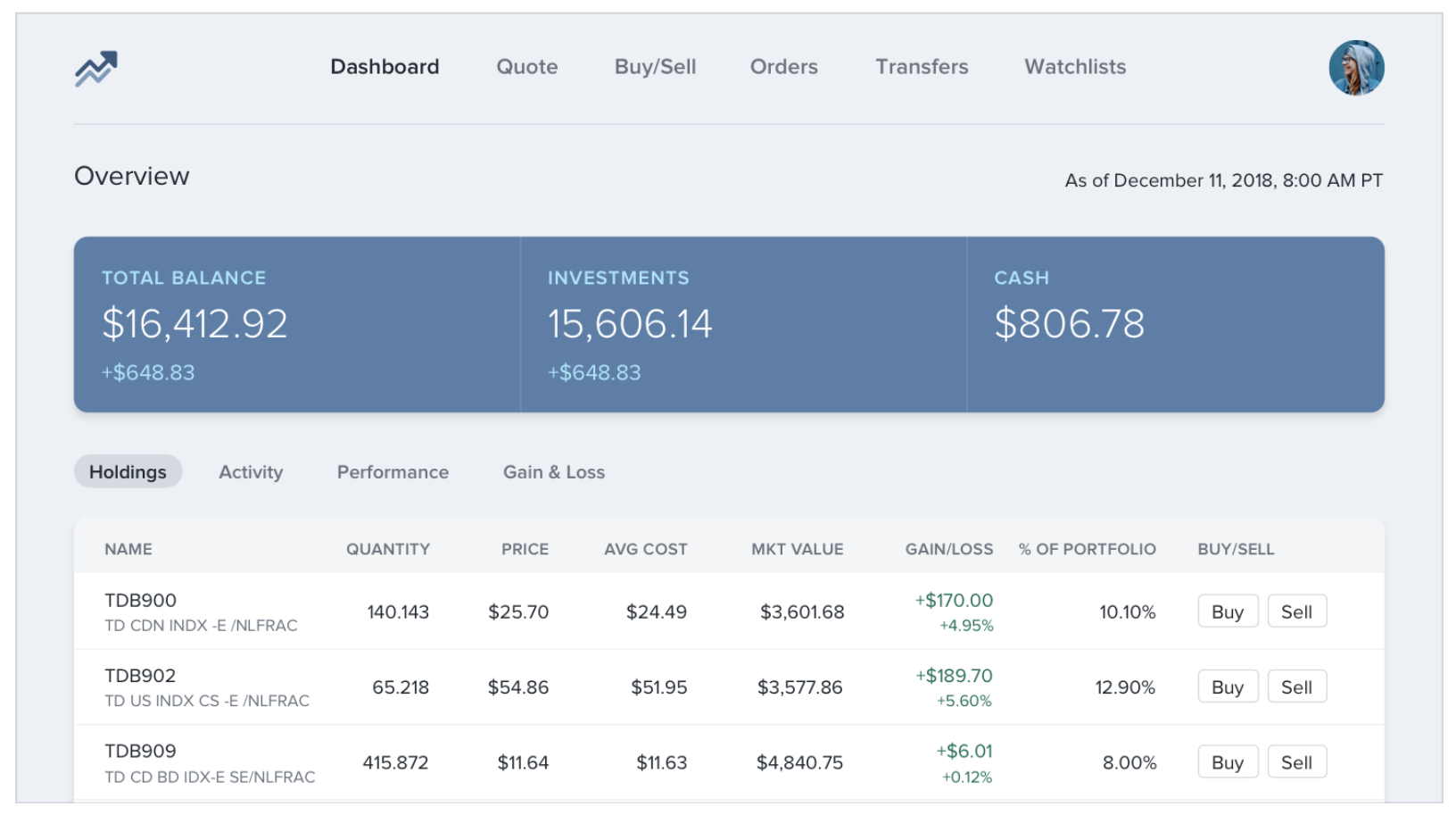Image resolution: width=1456 pixels, height=815 pixels.
Task: Click quantity 65.218
Action: pos(401,687)
